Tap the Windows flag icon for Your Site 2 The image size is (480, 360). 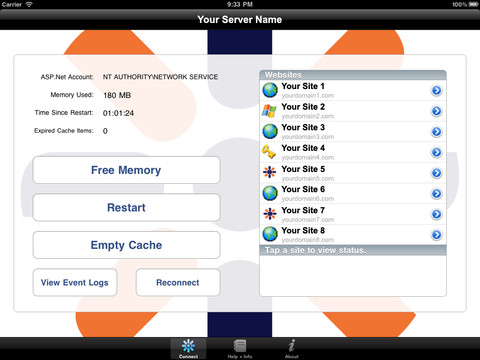[269, 111]
